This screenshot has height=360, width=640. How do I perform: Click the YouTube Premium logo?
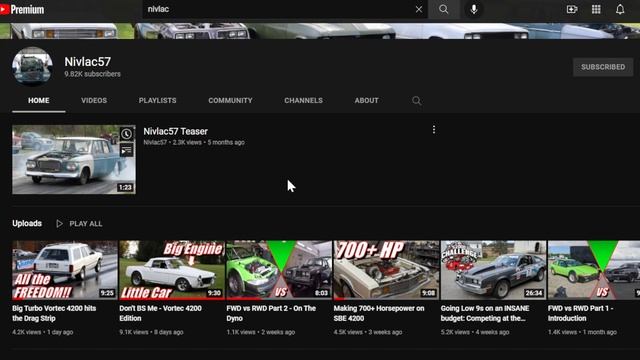point(22,9)
